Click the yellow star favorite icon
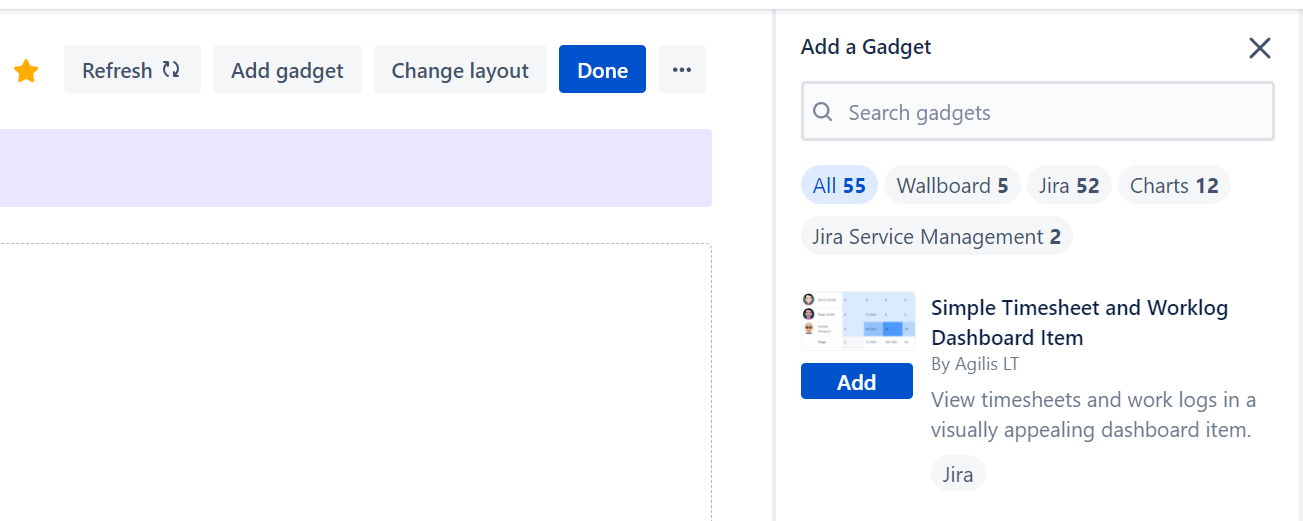 tap(26, 71)
